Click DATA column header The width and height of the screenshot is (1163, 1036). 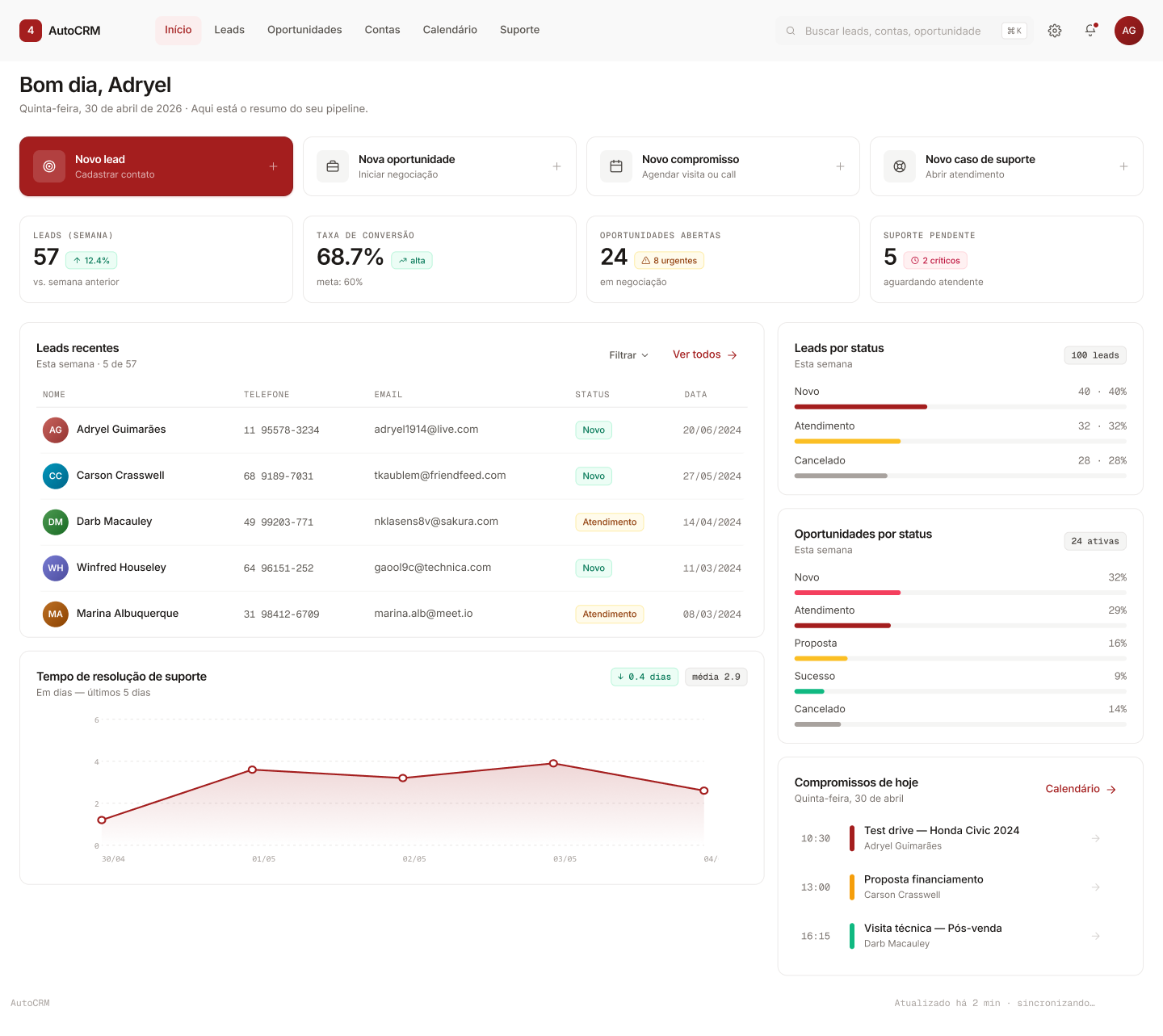point(696,395)
